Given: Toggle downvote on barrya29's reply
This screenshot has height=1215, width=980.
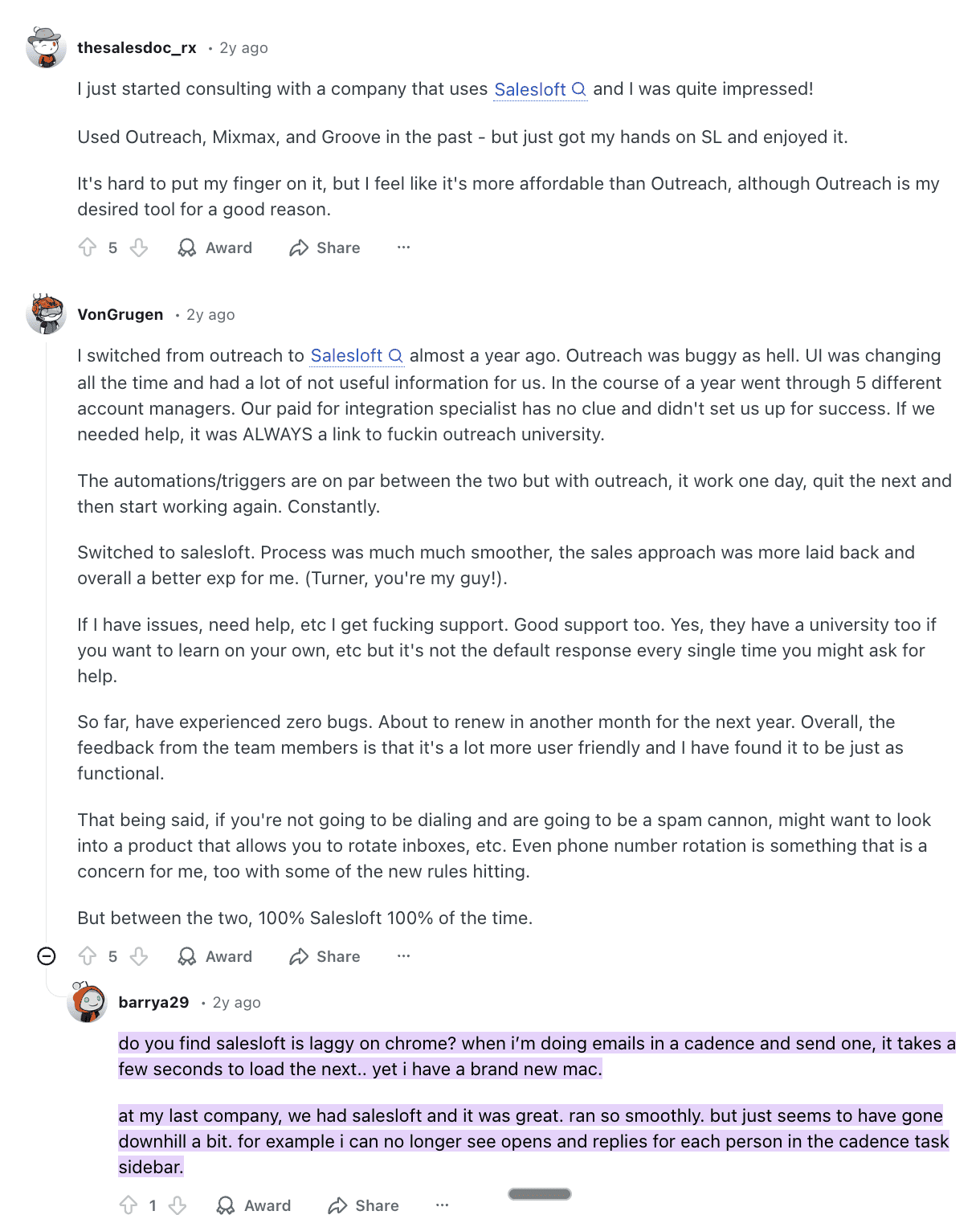Looking at the screenshot, I should [177, 1205].
